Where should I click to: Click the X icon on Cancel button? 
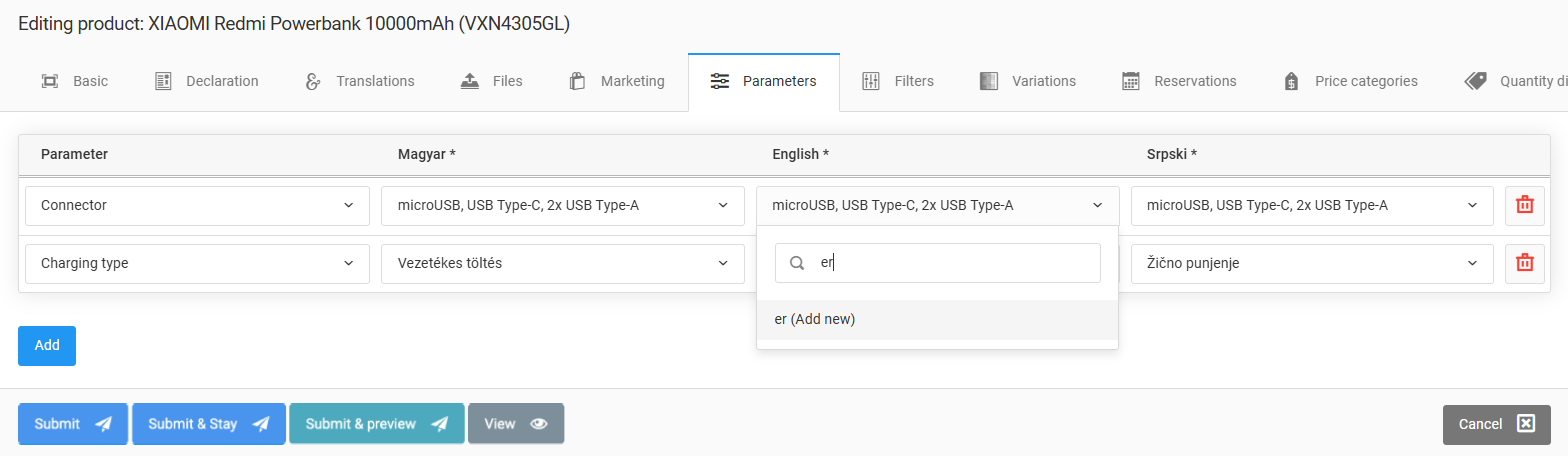1525,424
